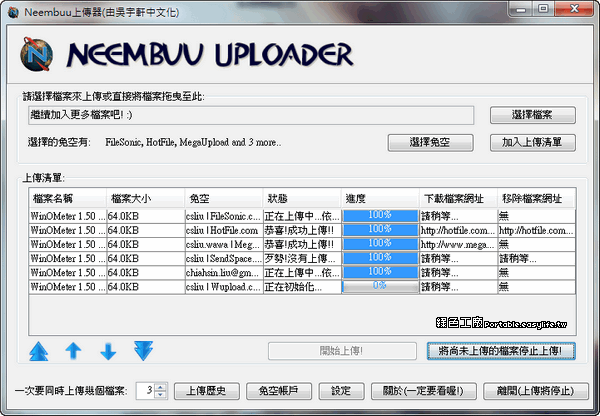Click the 檔案名稱 column header
Screen dimensions: 600x416
coord(68,199)
